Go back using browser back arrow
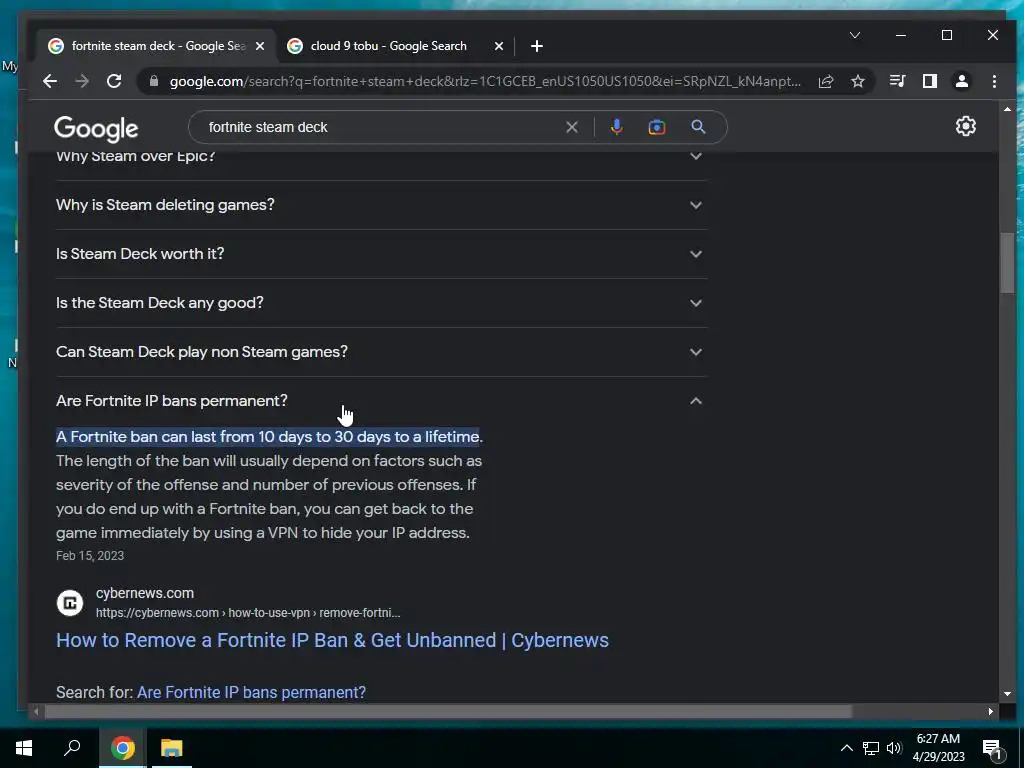This screenshot has width=1024, height=768. 50,81
